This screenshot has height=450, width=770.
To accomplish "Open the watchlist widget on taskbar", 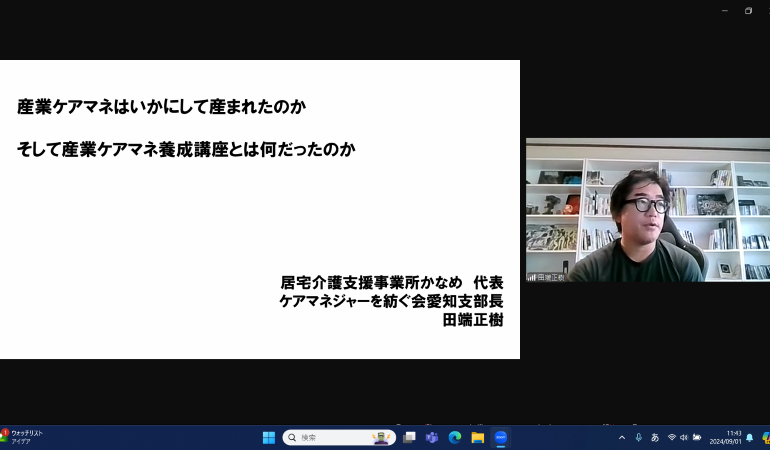I will (22, 437).
